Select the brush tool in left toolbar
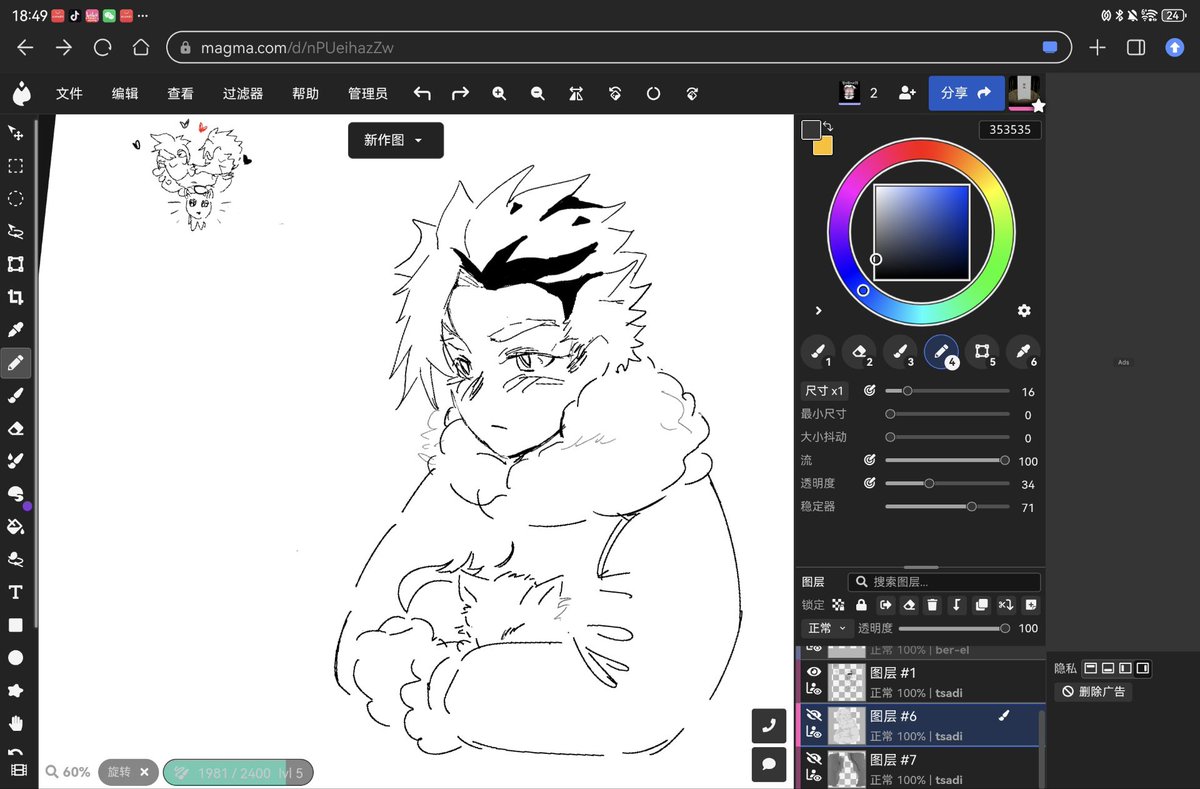The height and width of the screenshot is (789, 1200). [16, 396]
